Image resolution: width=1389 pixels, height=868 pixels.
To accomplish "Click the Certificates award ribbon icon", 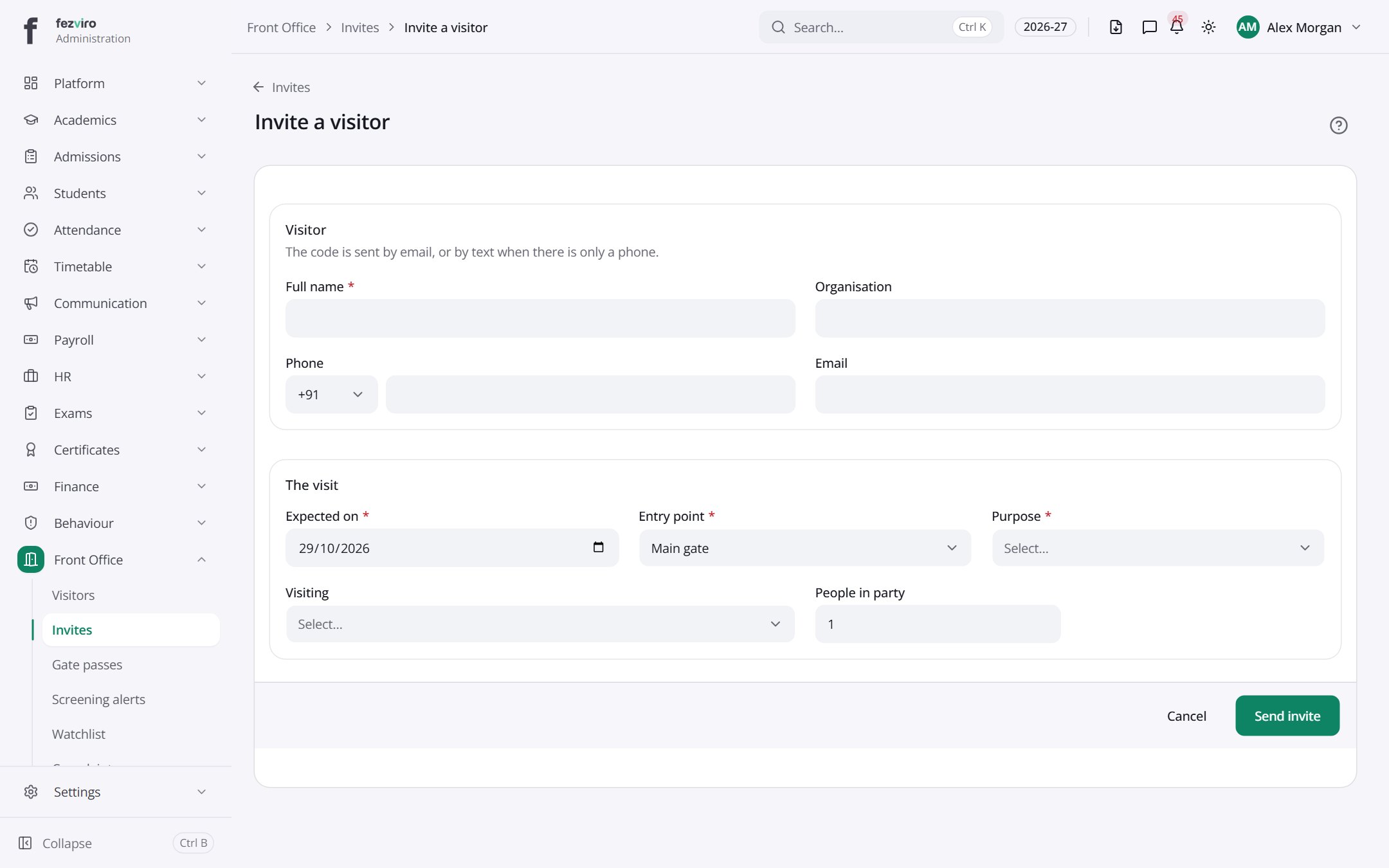I will (x=31, y=449).
